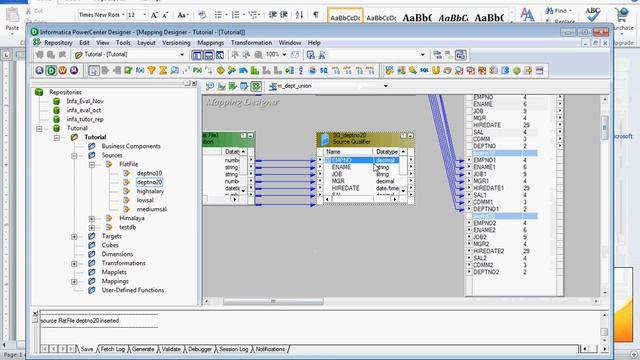Select the Infa_Eval_Nov repository
640x360 pixels.
click(85, 101)
